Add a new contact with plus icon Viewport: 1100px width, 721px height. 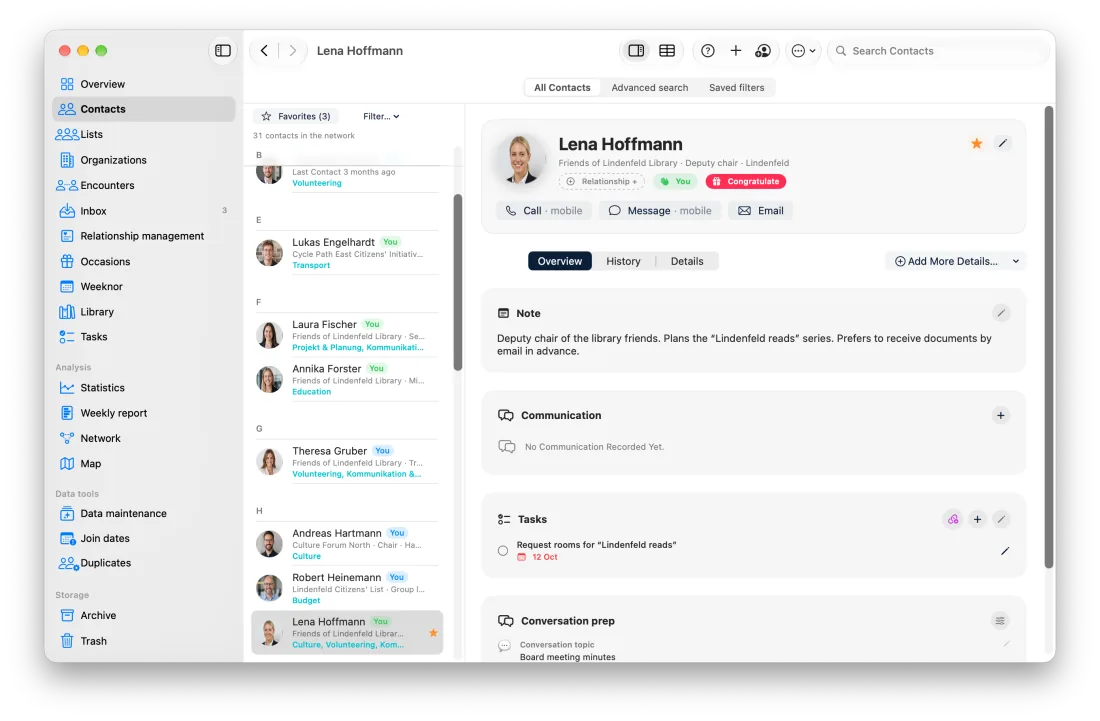(735, 50)
